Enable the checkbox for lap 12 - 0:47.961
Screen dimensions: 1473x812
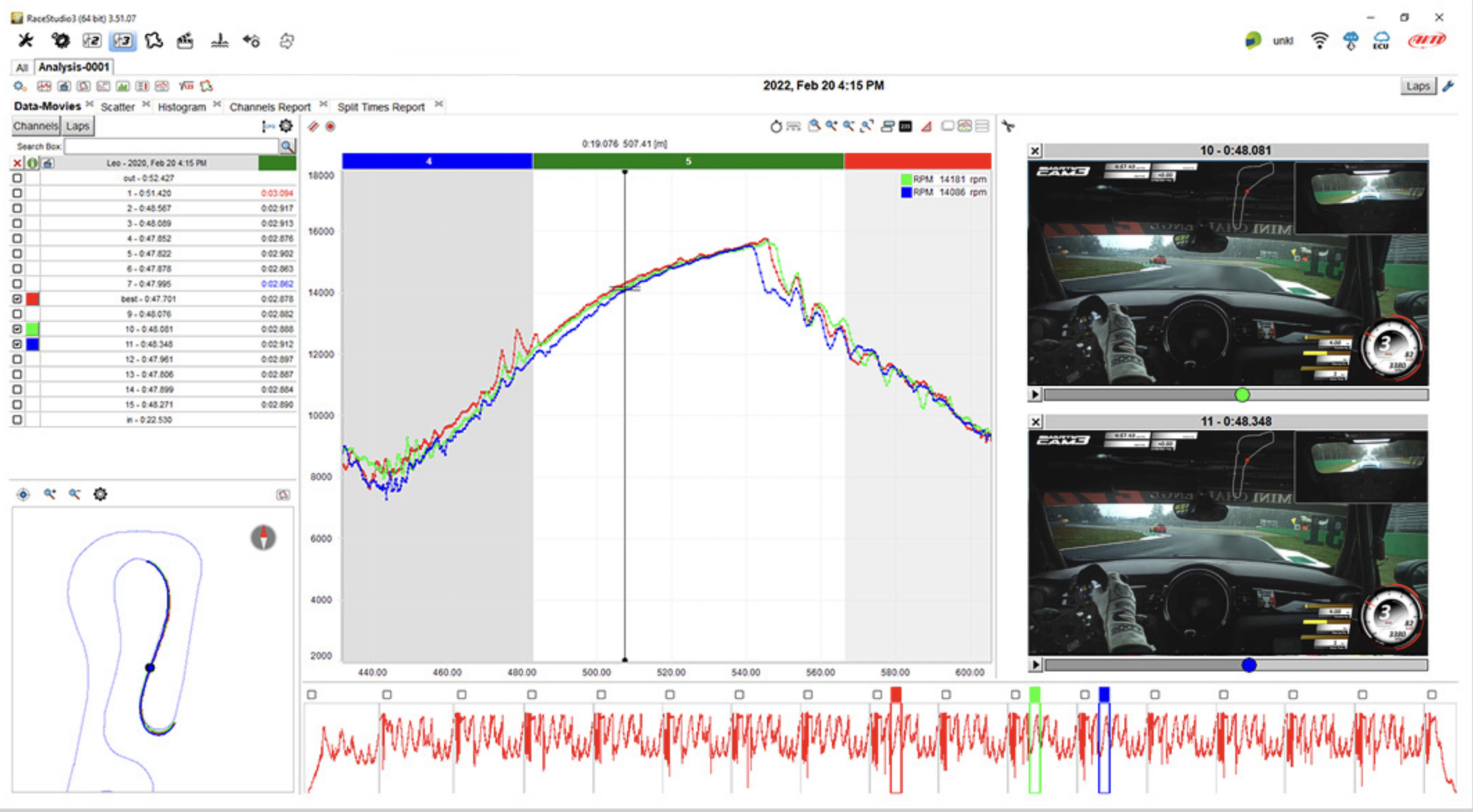pos(17,359)
